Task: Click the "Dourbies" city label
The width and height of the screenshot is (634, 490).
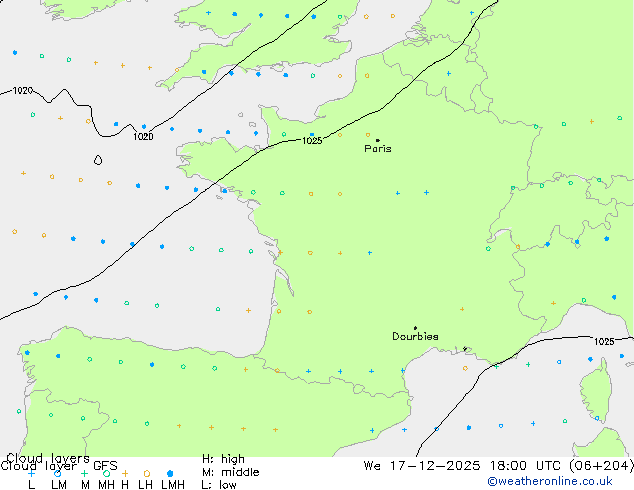Action: tap(415, 336)
